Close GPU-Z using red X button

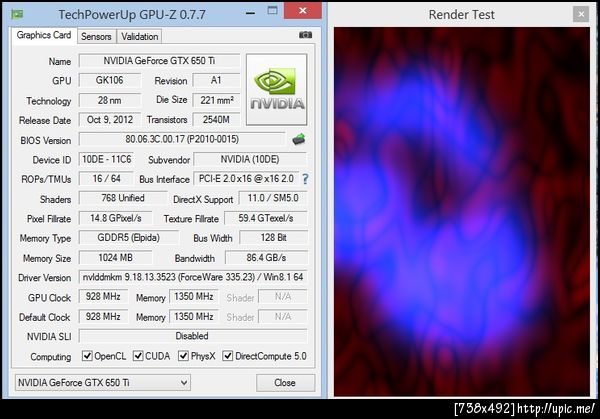click(x=303, y=11)
